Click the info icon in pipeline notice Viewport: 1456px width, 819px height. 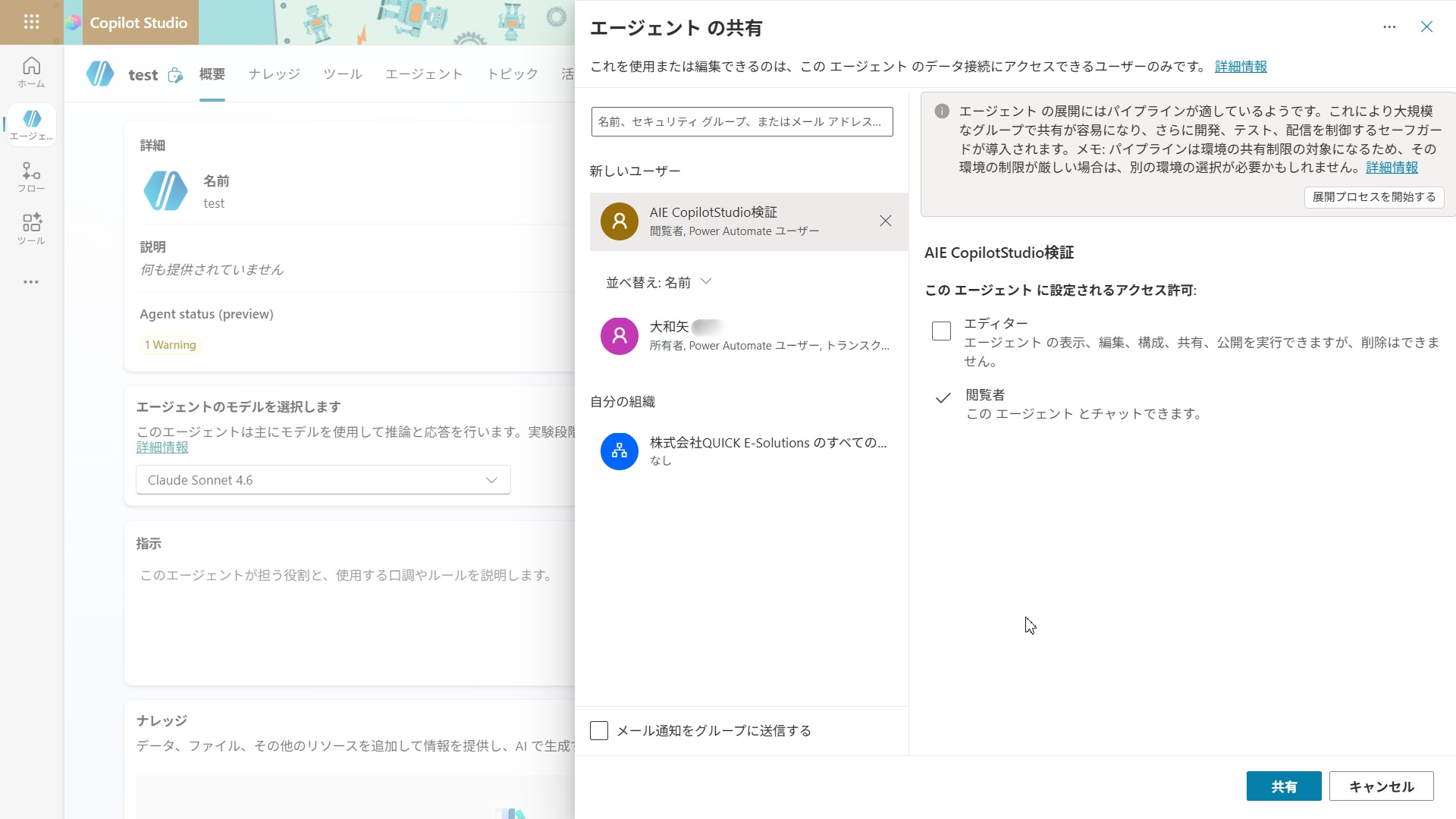coord(942,111)
